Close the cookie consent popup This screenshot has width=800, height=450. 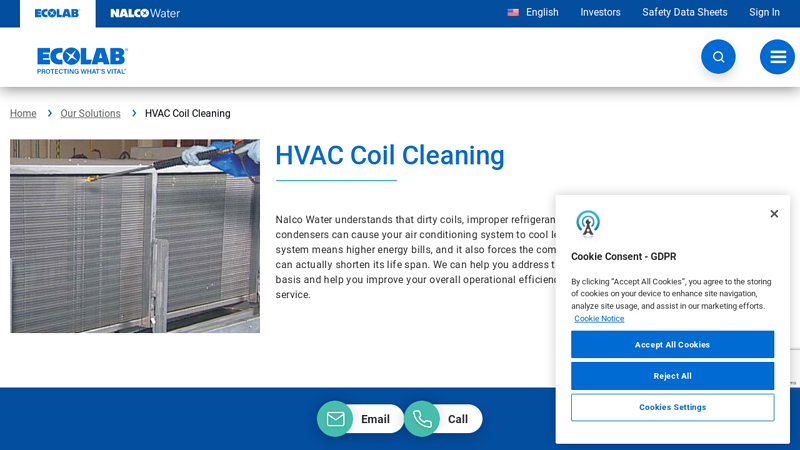[774, 214]
